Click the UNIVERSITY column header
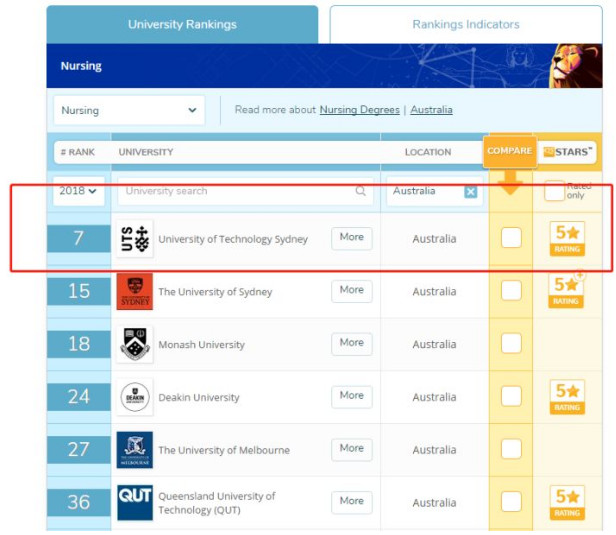 pos(146,152)
